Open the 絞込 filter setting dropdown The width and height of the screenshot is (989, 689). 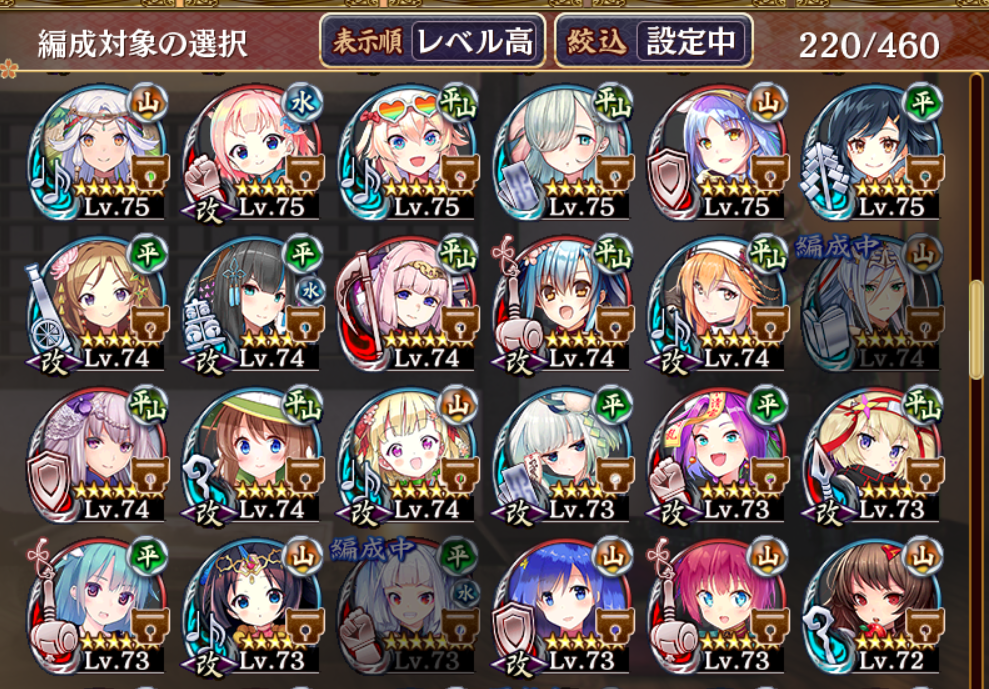point(653,42)
